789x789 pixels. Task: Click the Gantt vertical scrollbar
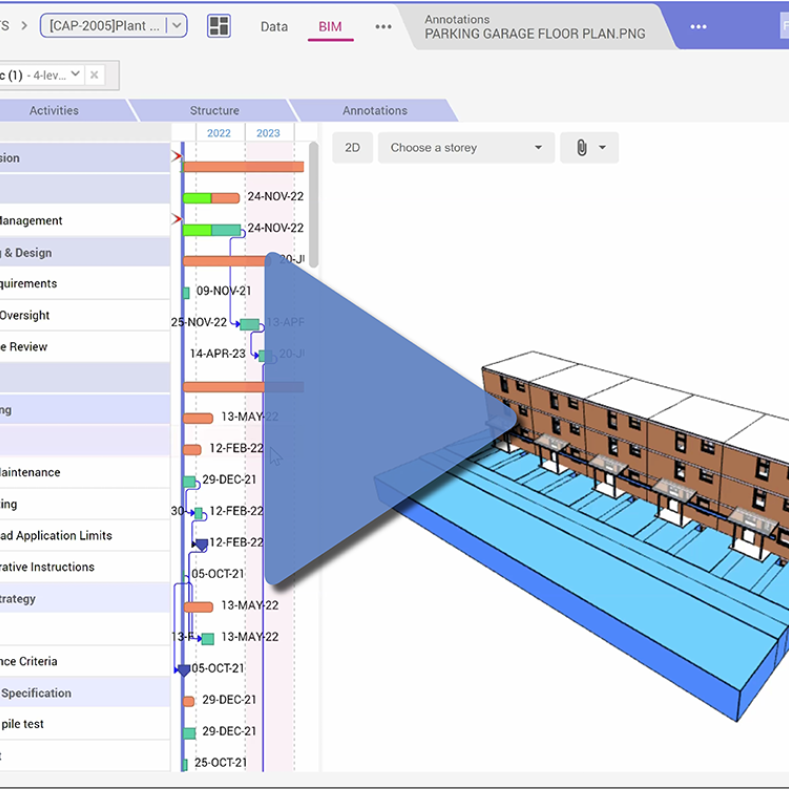(x=313, y=204)
